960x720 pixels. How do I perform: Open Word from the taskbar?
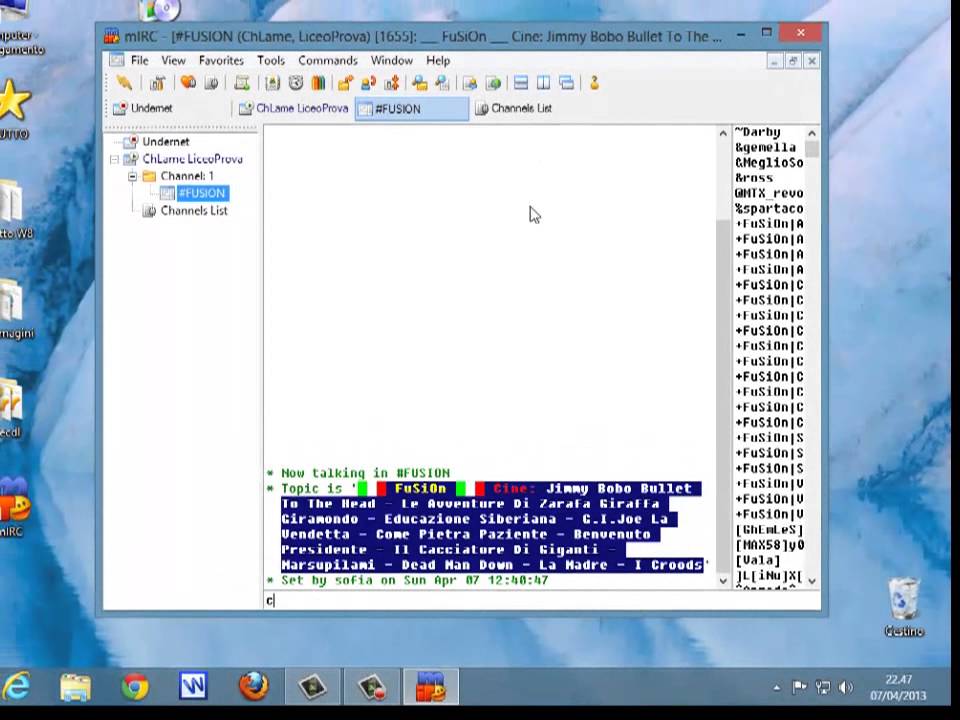coord(193,686)
